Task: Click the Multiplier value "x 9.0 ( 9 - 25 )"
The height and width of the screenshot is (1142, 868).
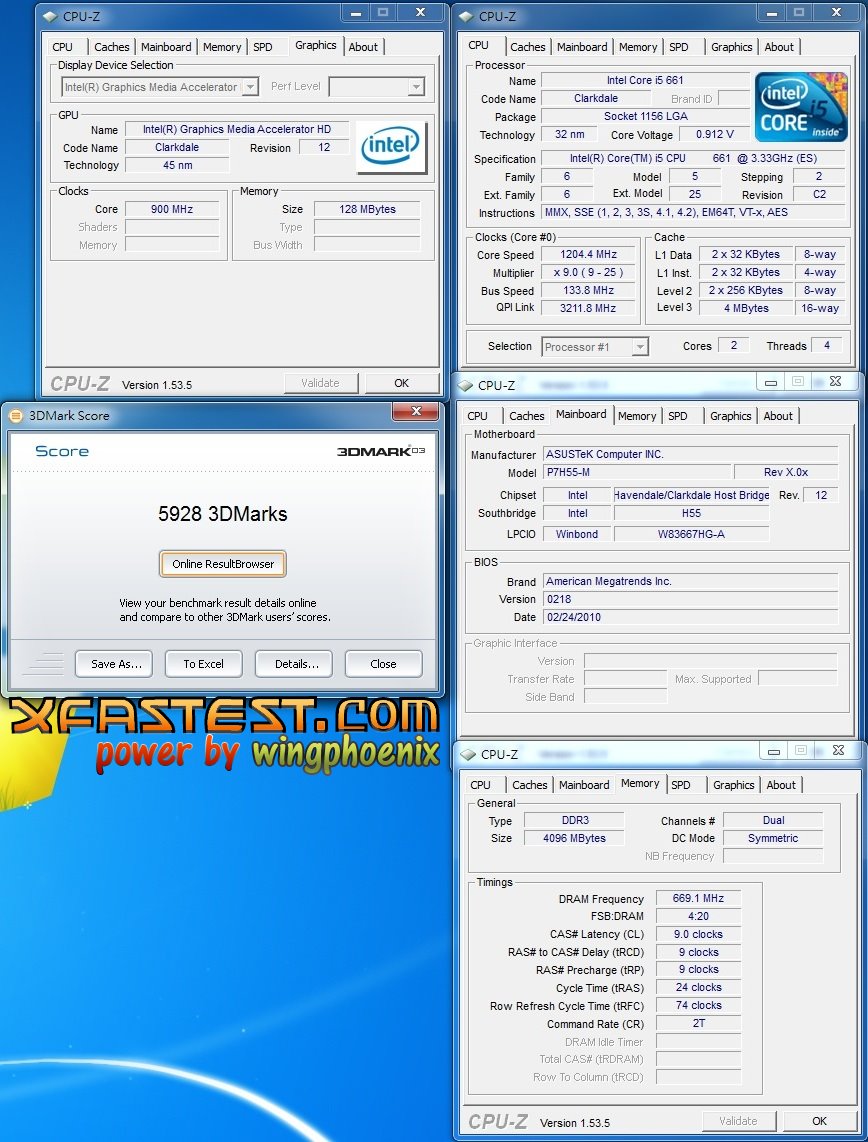Action: pyautogui.click(x=588, y=272)
